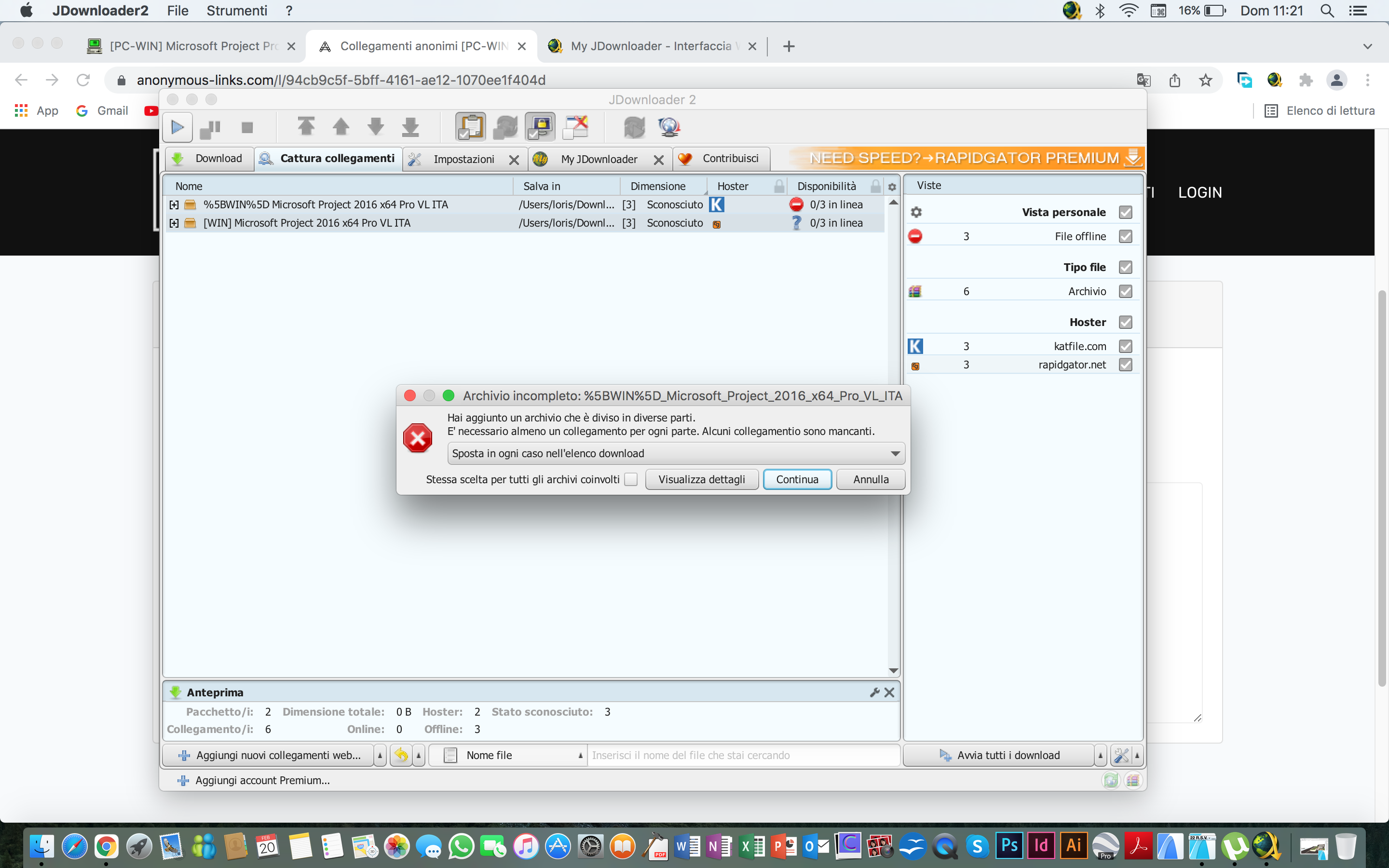Open Chrome extensions puzzle icon
This screenshot has width=1389, height=868.
click(x=1306, y=80)
